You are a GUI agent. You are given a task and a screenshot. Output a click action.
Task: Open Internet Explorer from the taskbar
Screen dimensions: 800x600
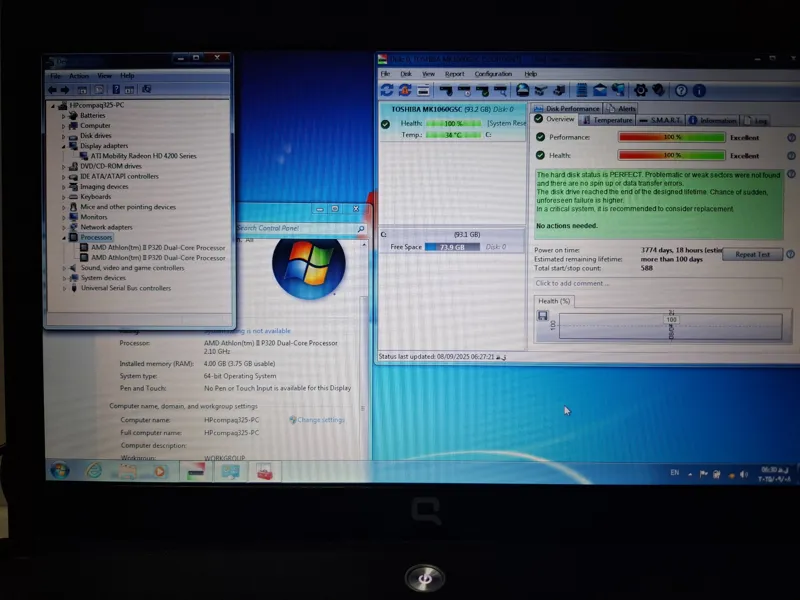(x=94, y=470)
